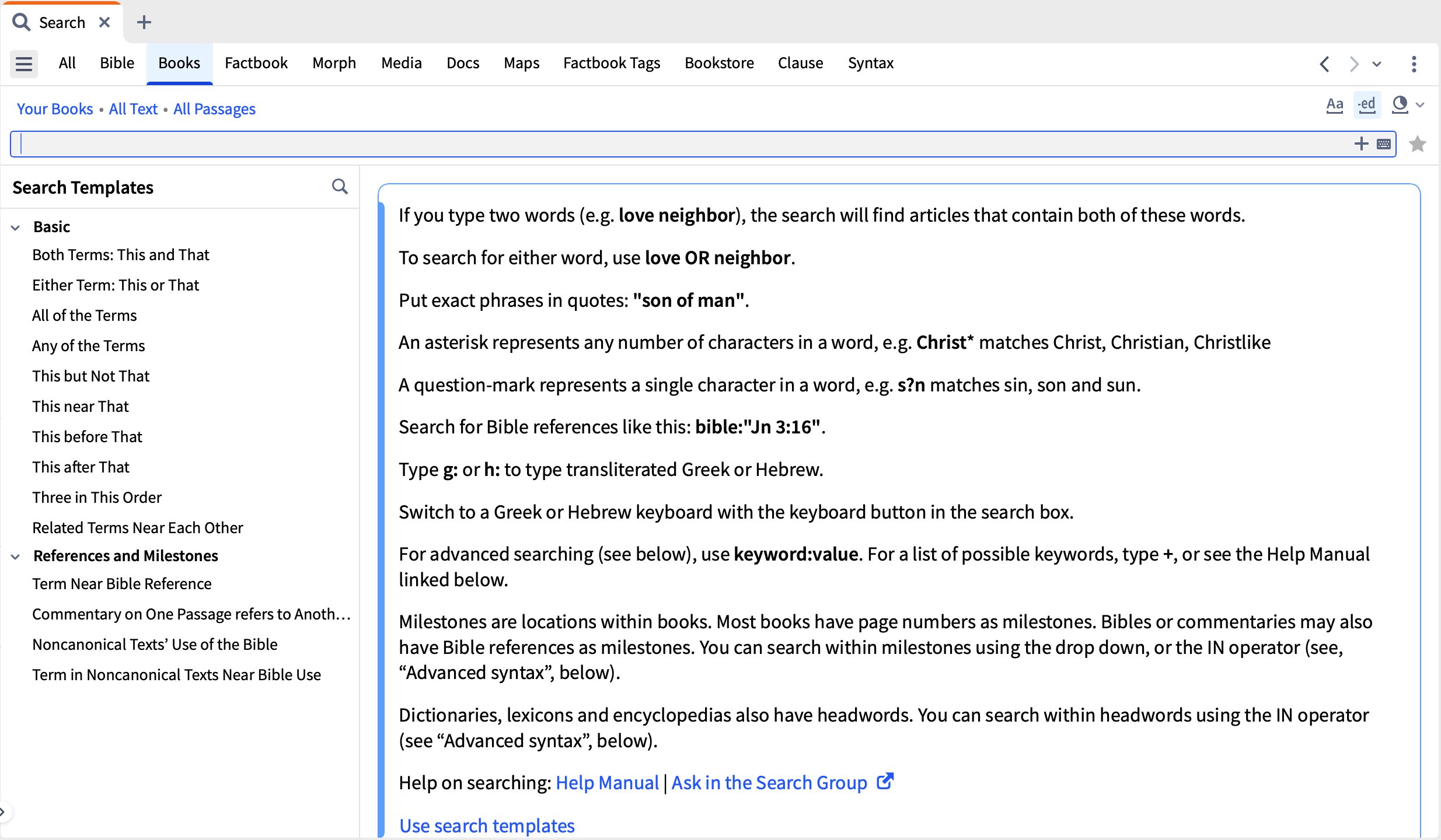Select Noncanonical Texts' Use of the Bible
Screen dimensions: 1441x840
coord(155,645)
